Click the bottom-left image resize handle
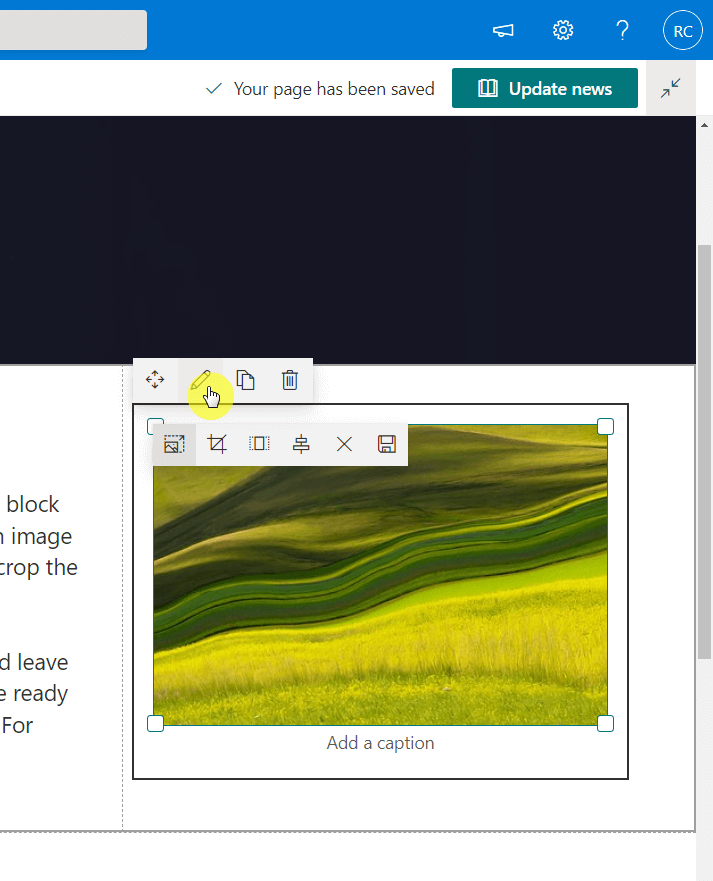Screen dimensions: 713x881 [155, 723]
